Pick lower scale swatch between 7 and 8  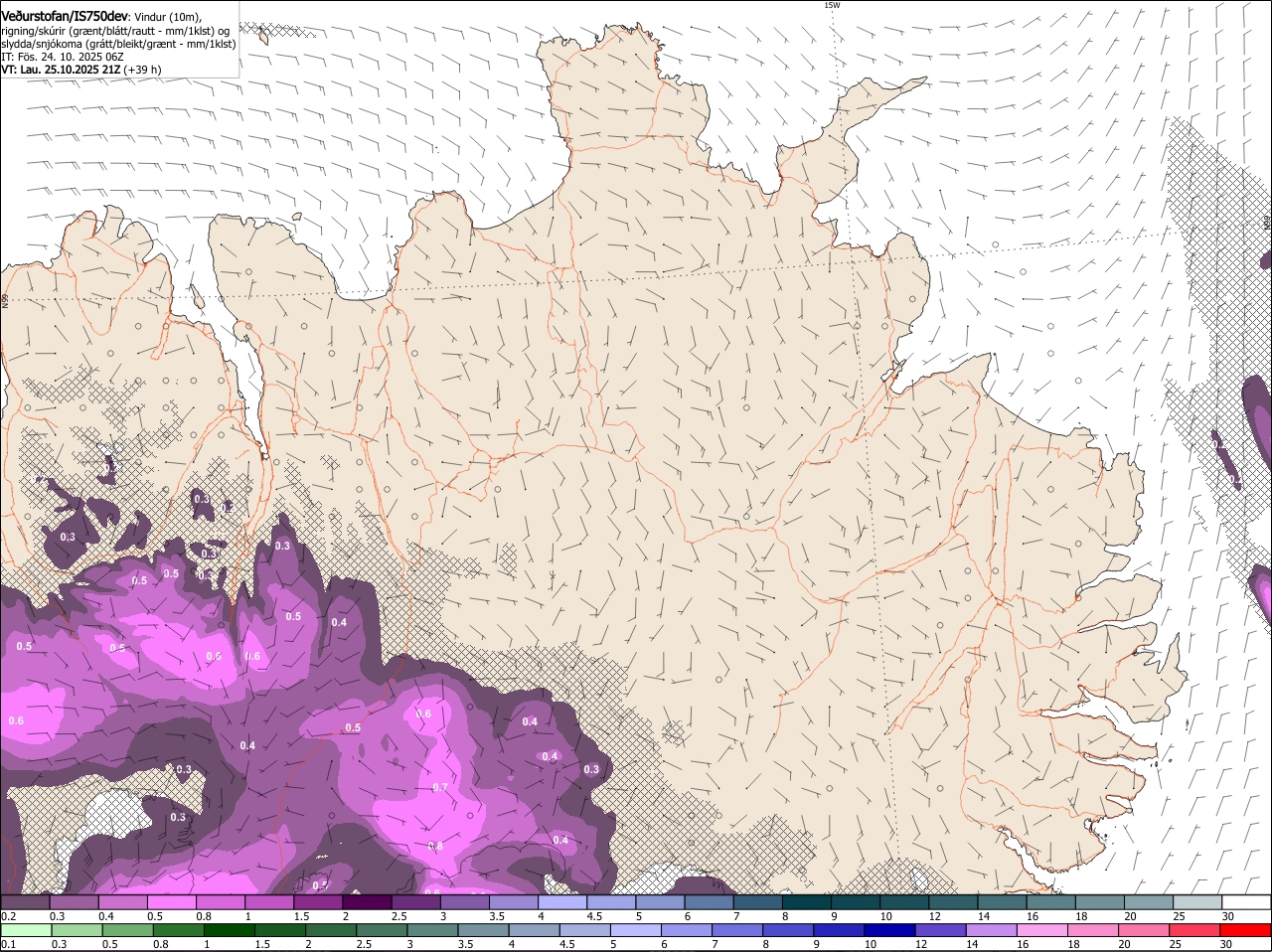pyautogui.click(x=738, y=930)
